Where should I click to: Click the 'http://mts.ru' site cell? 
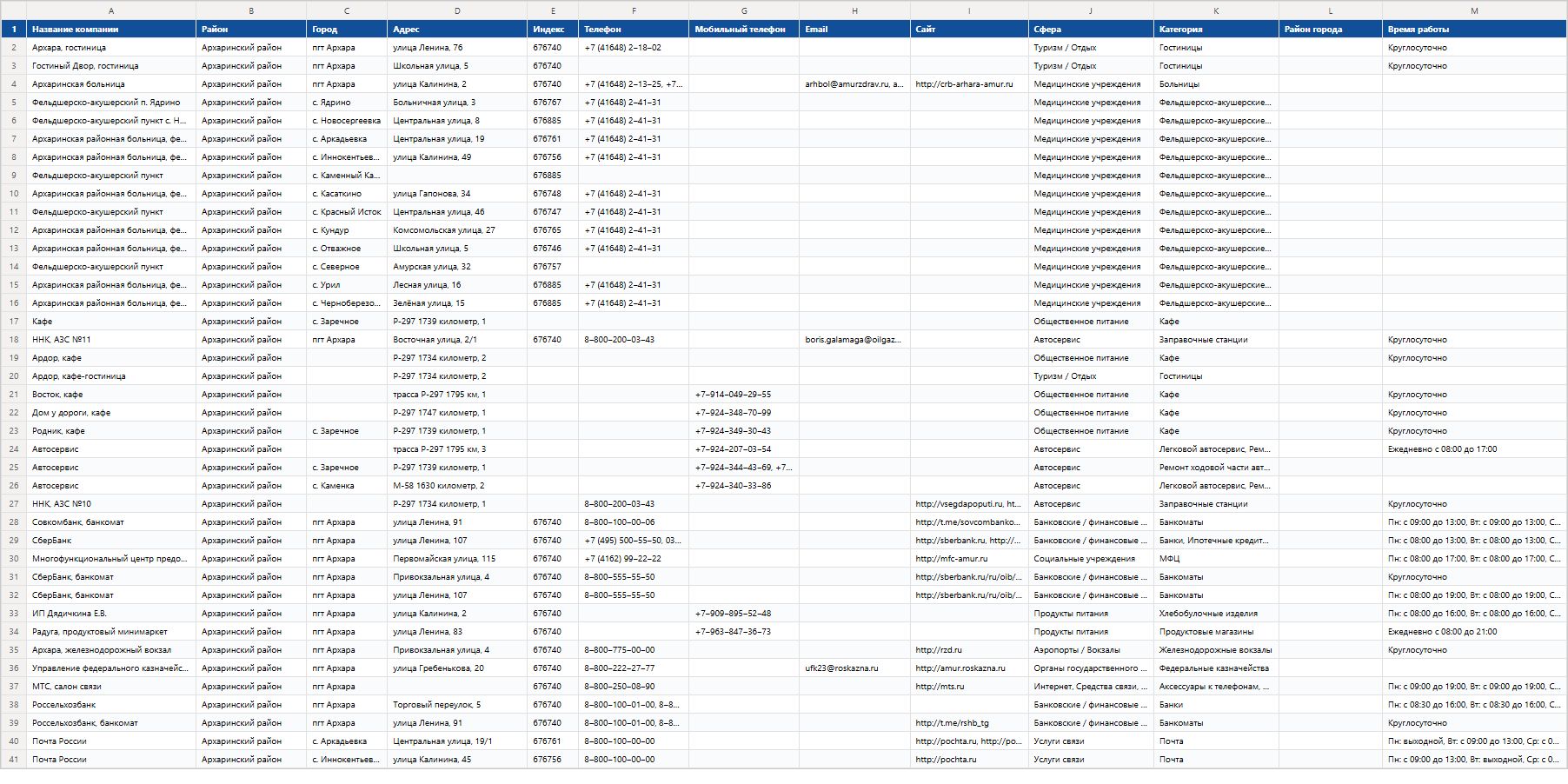coord(969,687)
